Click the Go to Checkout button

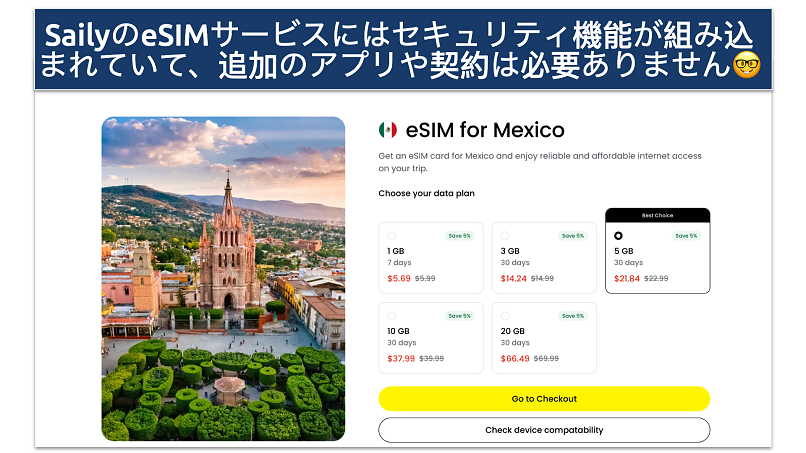(544, 398)
